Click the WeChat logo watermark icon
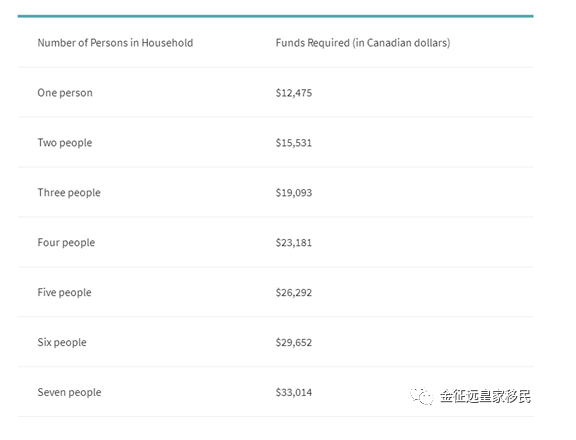576x440 pixels. pos(422,396)
